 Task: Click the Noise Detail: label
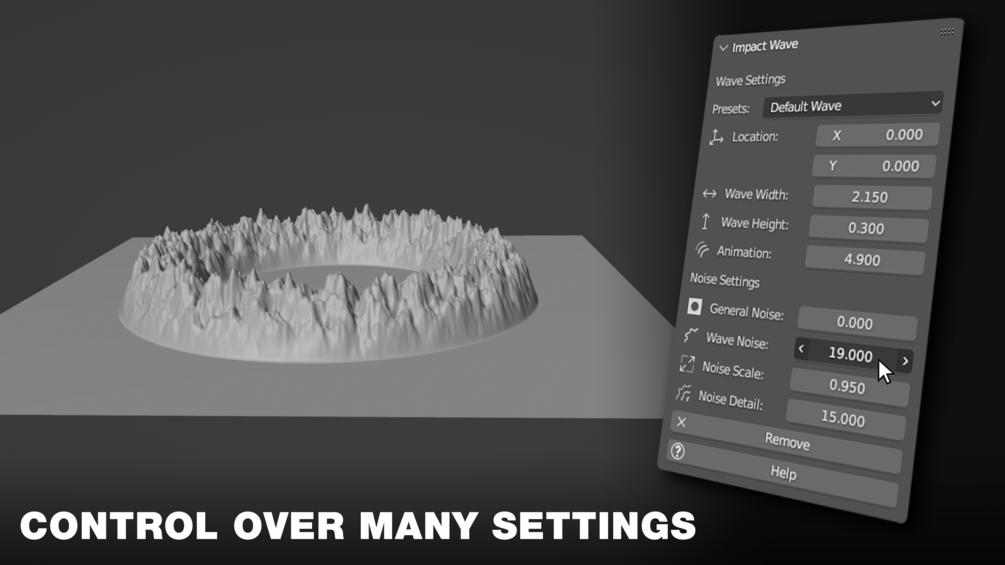tap(730, 400)
